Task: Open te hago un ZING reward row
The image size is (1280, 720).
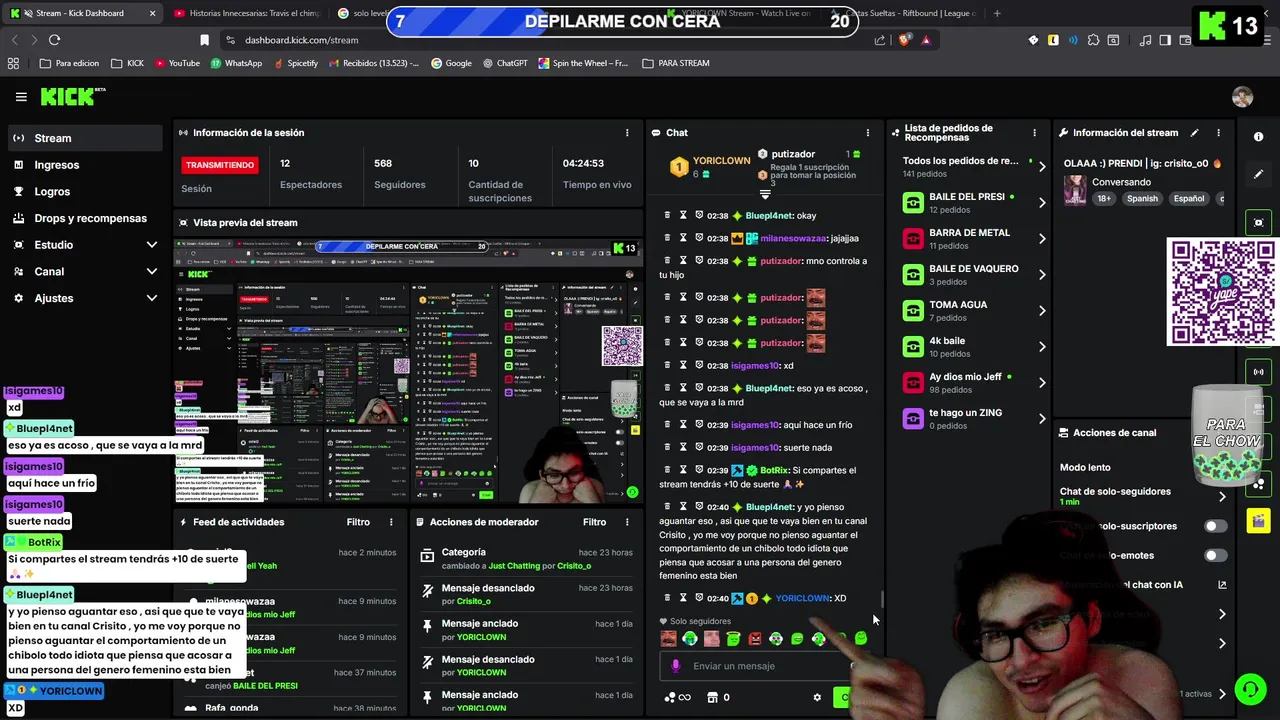Action: (975, 418)
